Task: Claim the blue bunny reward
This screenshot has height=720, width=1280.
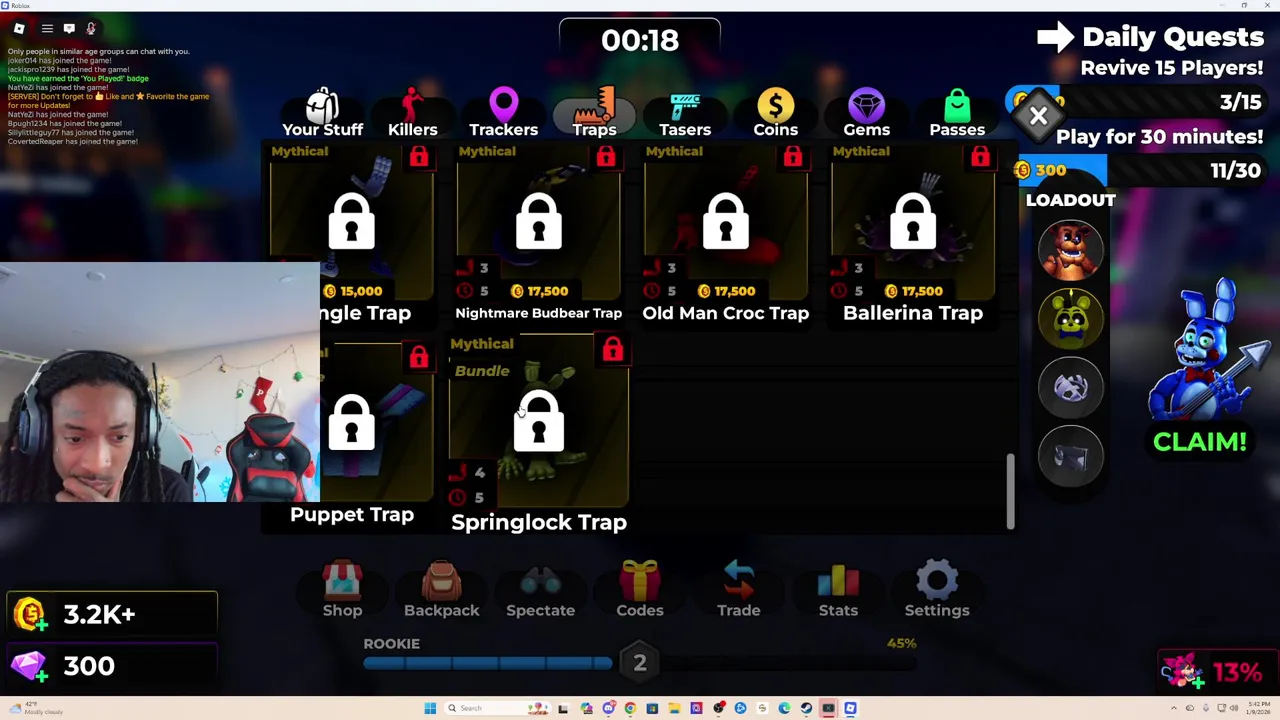Action: coord(1200,441)
